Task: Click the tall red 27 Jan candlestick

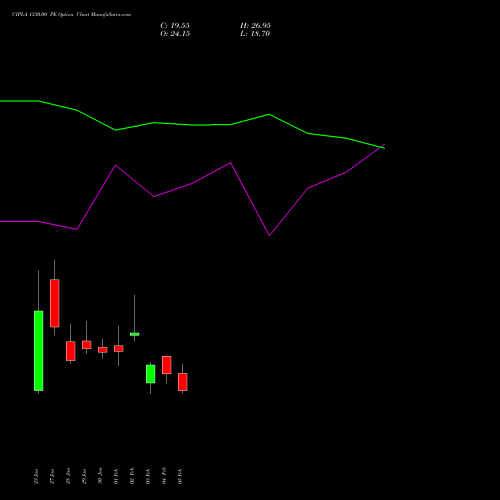Action: pyautogui.click(x=55, y=303)
